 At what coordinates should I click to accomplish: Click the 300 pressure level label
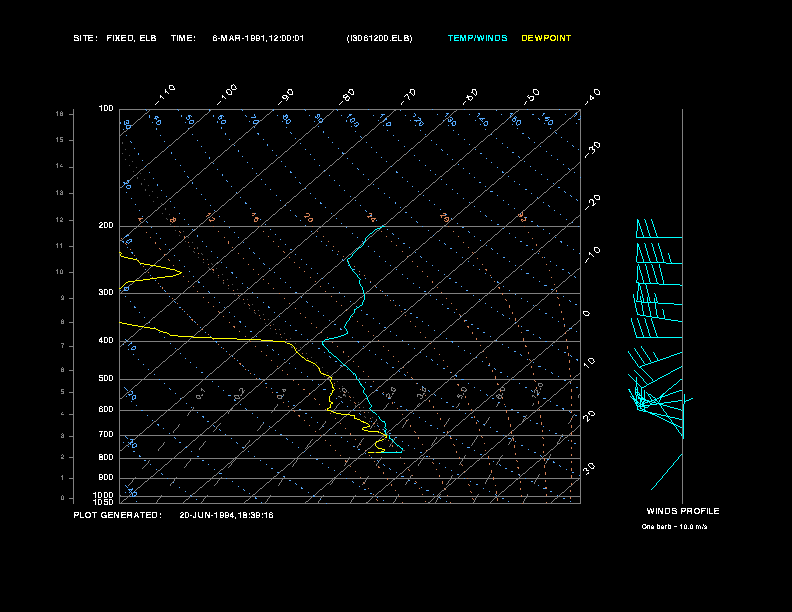tap(106, 293)
